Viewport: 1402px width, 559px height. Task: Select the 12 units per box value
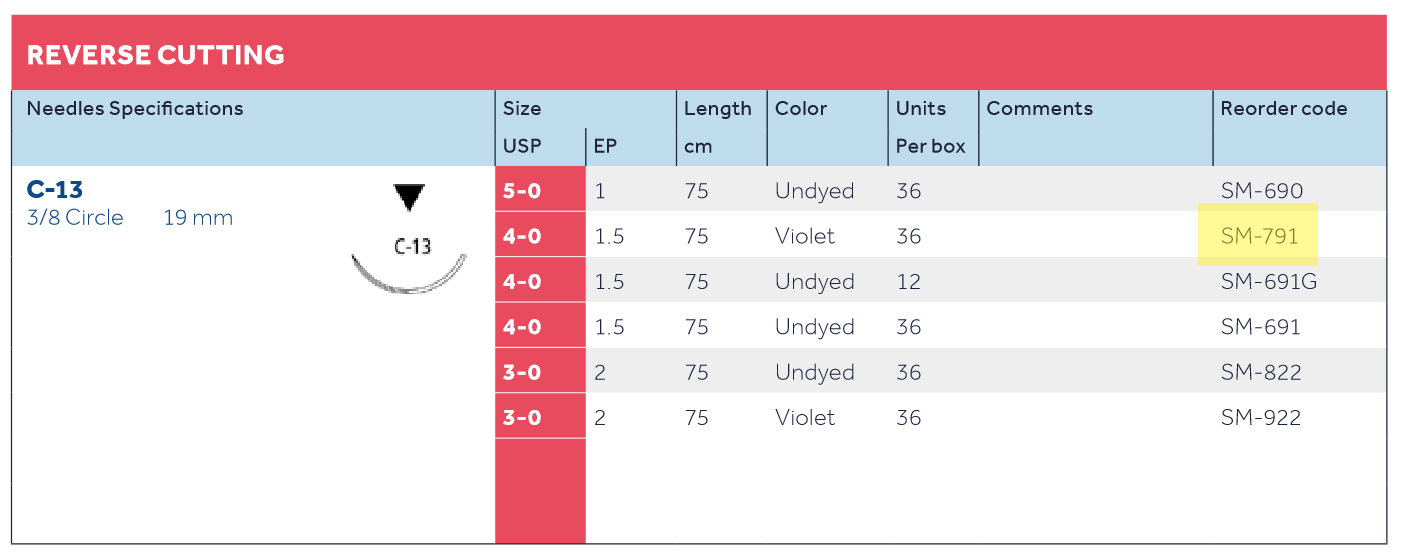pos(908,282)
